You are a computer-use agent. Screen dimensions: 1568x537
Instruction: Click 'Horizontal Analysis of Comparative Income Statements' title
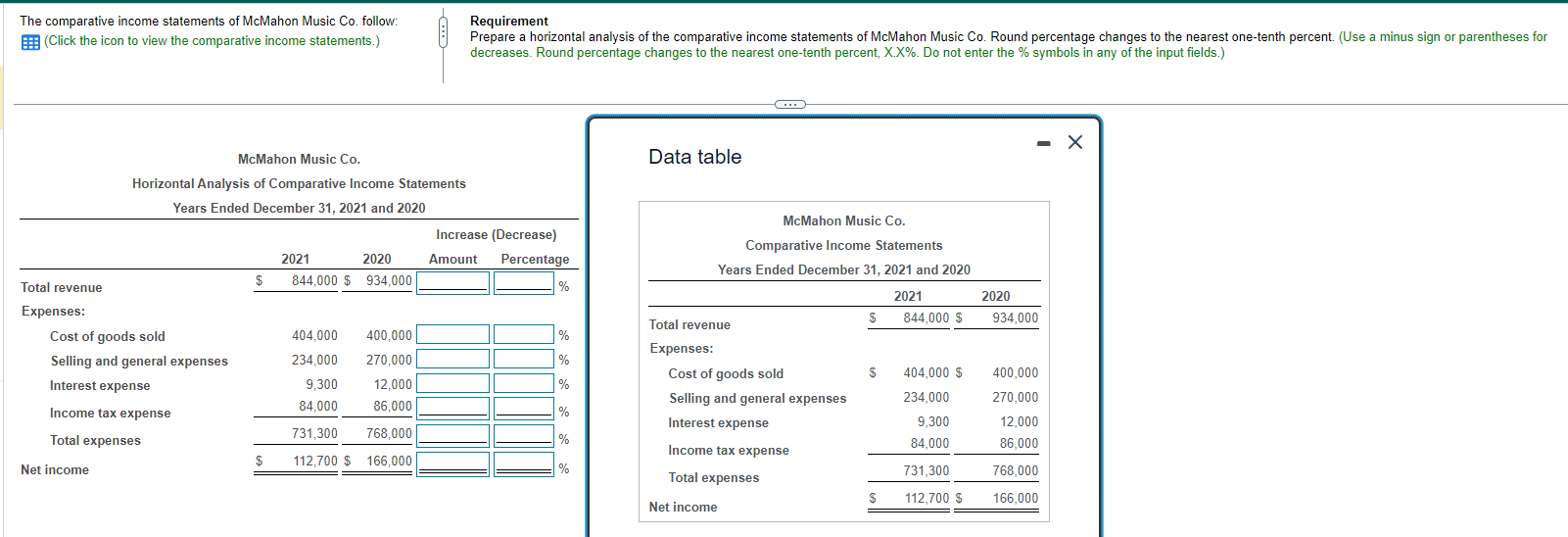[299, 183]
